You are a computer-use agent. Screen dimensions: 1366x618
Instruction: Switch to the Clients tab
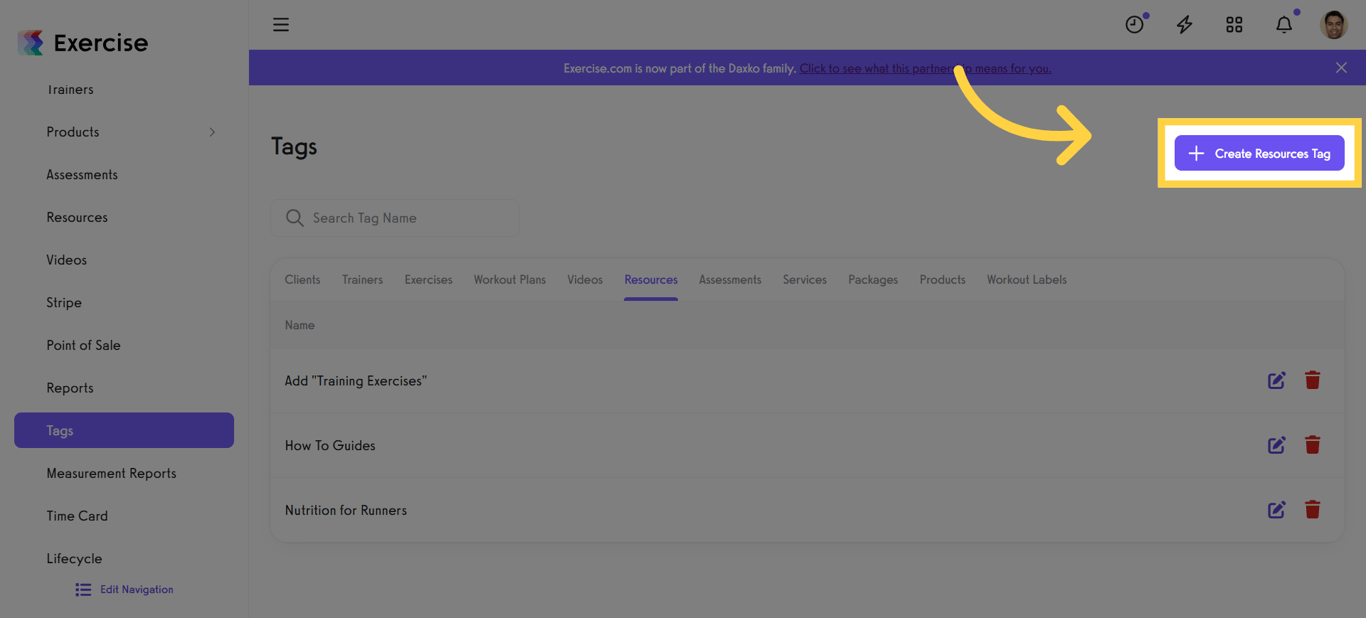click(x=302, y=280)
